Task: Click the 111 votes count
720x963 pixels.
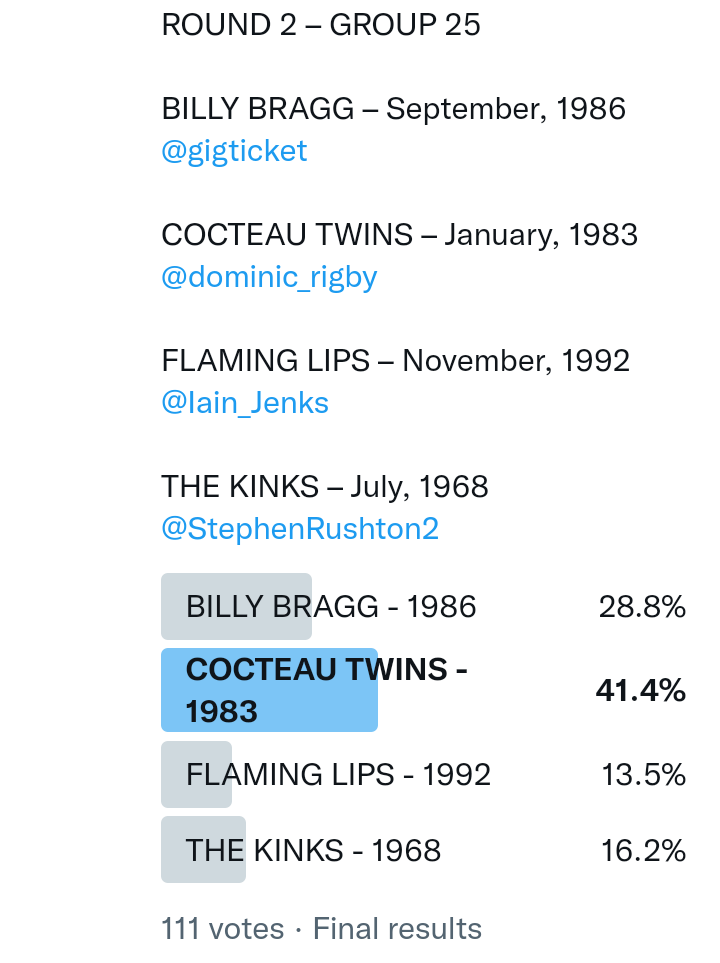Action: coord(222,929)
